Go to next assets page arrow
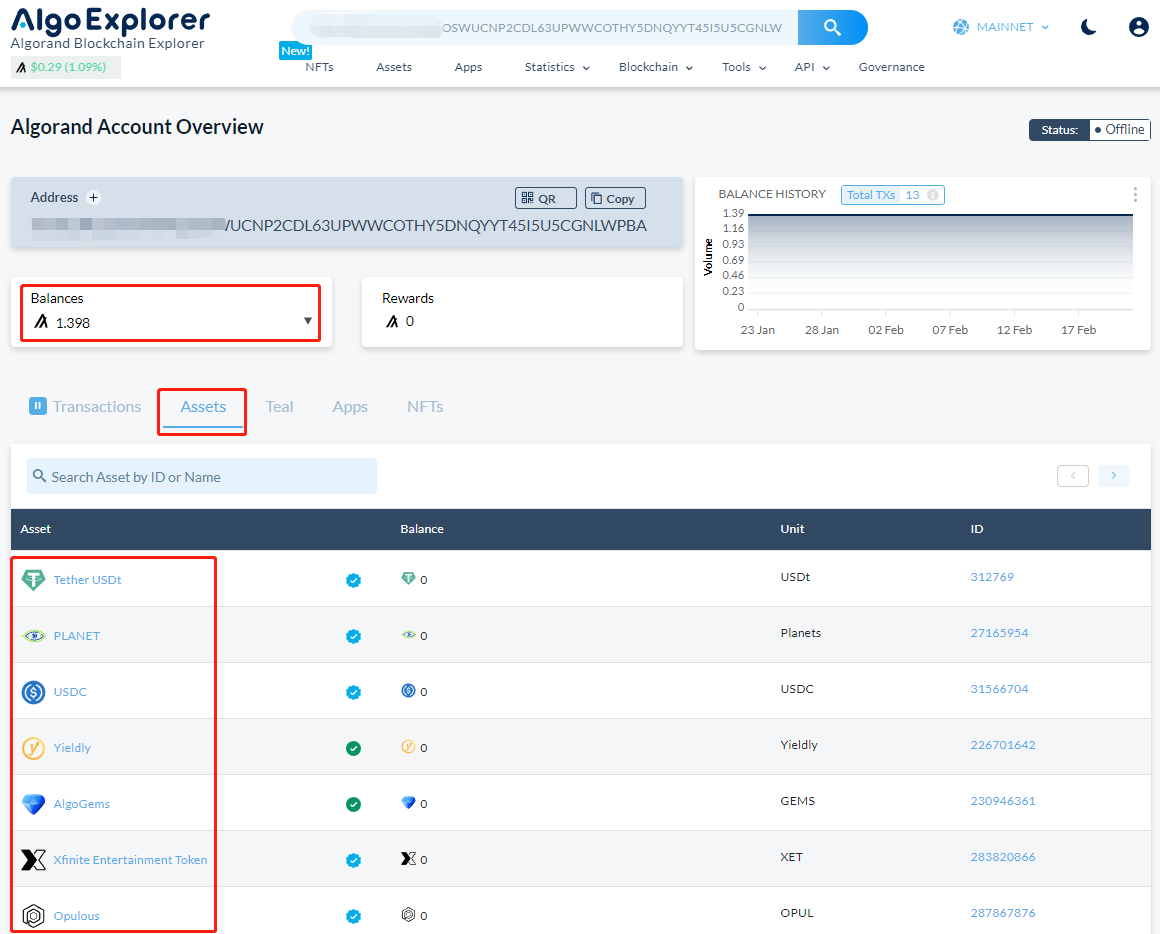 click(1113, 476)
